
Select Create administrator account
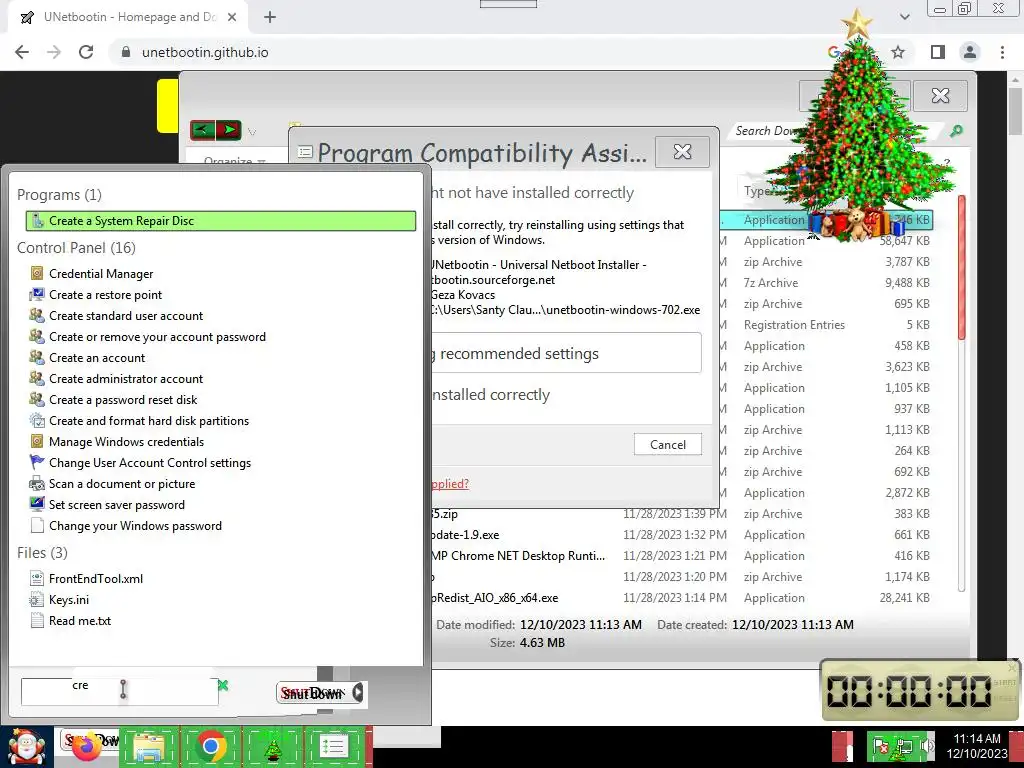click(x=126, y=379)
